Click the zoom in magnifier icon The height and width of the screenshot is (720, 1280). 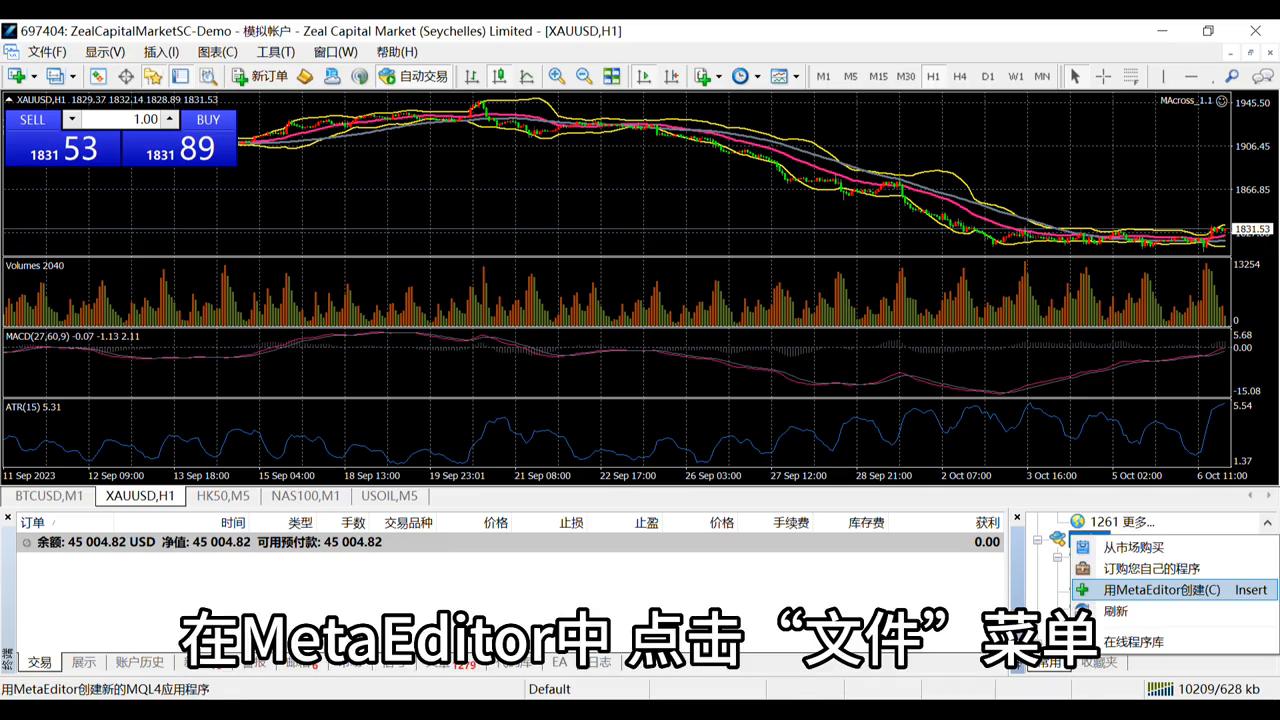[557, 76]
